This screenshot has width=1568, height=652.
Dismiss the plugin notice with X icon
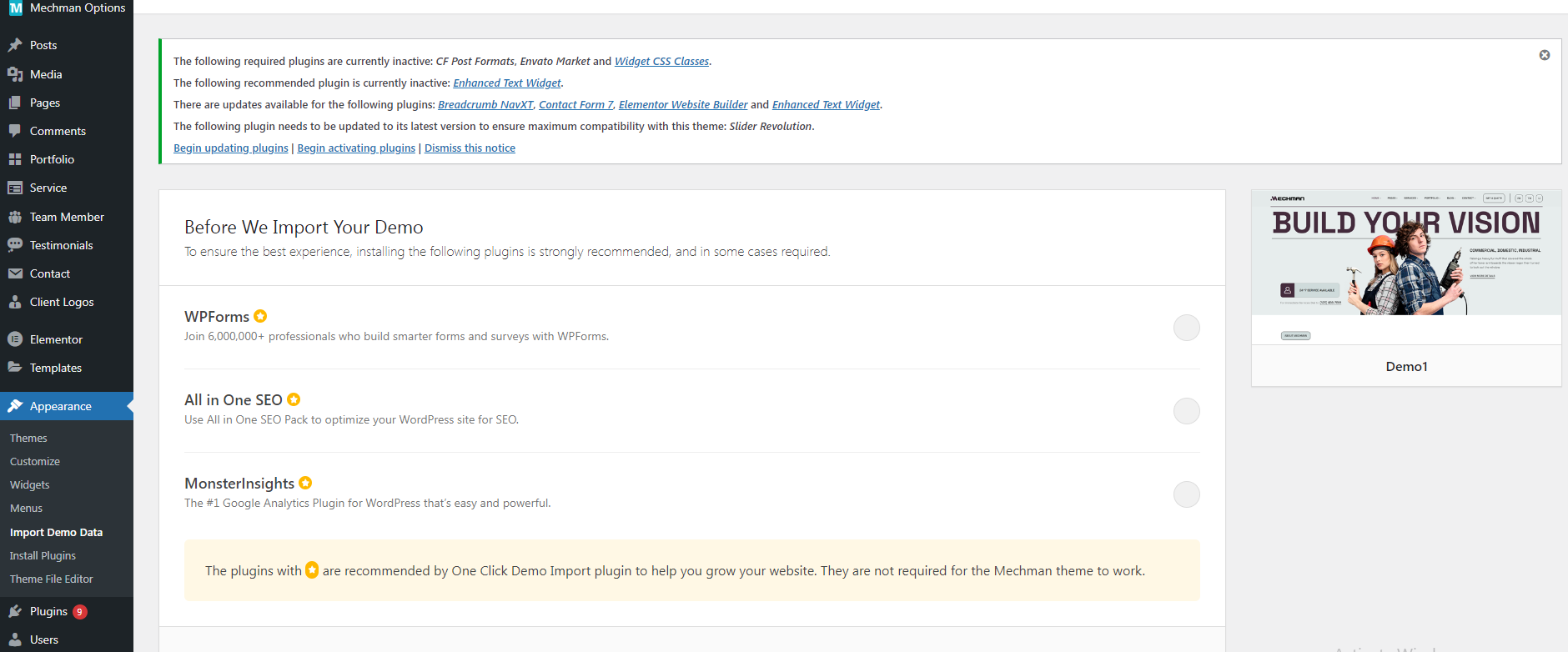click(x=1544, y=55)
